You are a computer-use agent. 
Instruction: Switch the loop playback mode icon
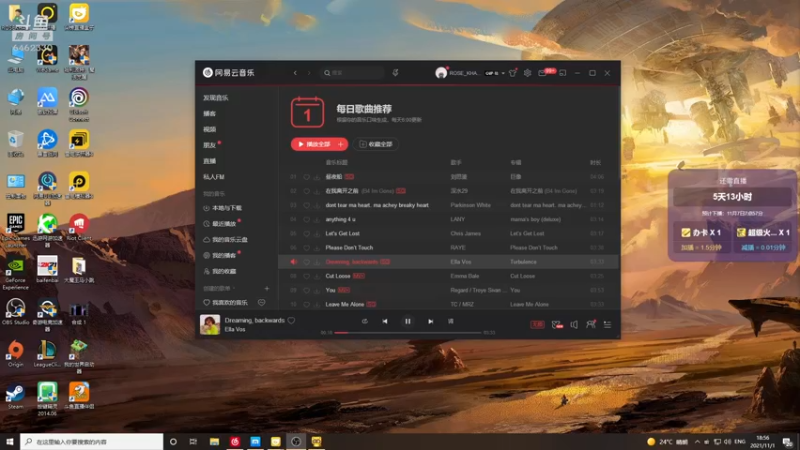click(x=364, y=321)
